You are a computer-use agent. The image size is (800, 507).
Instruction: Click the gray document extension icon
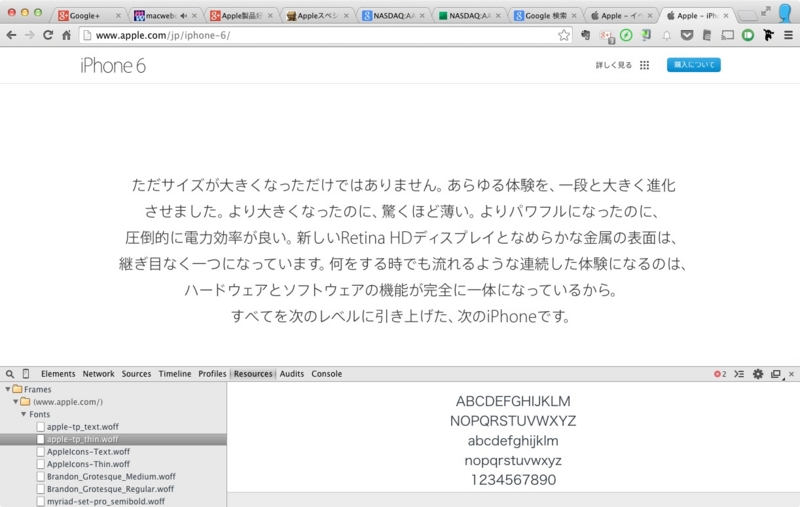[707, 35]
